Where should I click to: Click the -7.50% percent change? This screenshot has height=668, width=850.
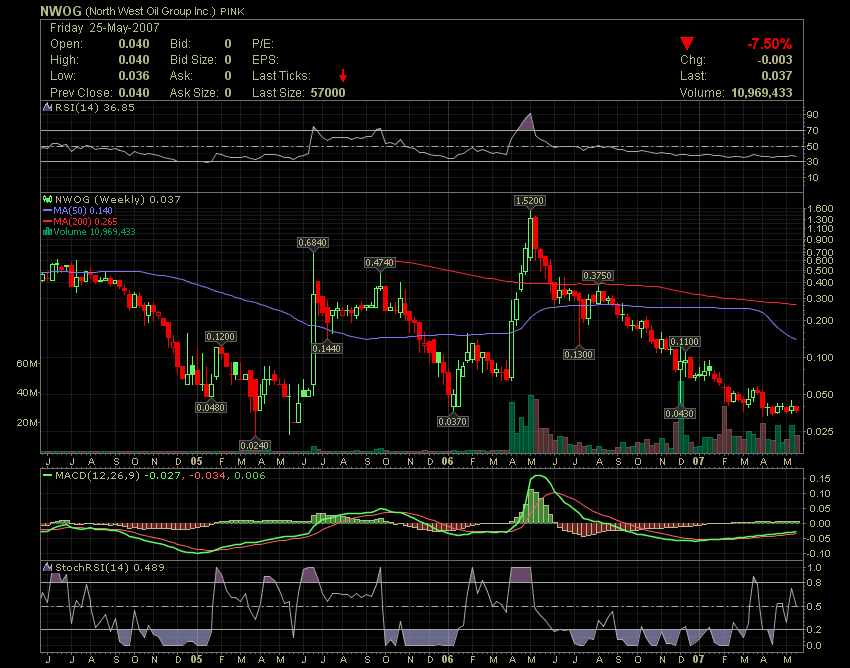point(769,44)
